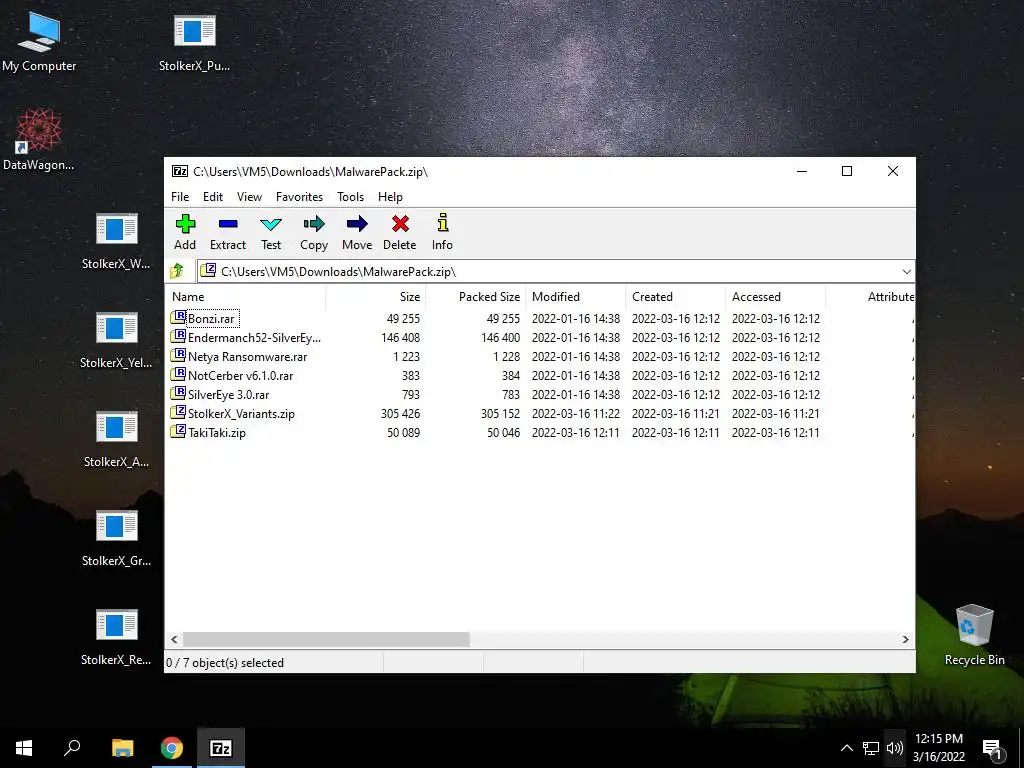Select the StolkerX_Gr... desktop icon
The image size is (1024, 768).
point(116,537)
